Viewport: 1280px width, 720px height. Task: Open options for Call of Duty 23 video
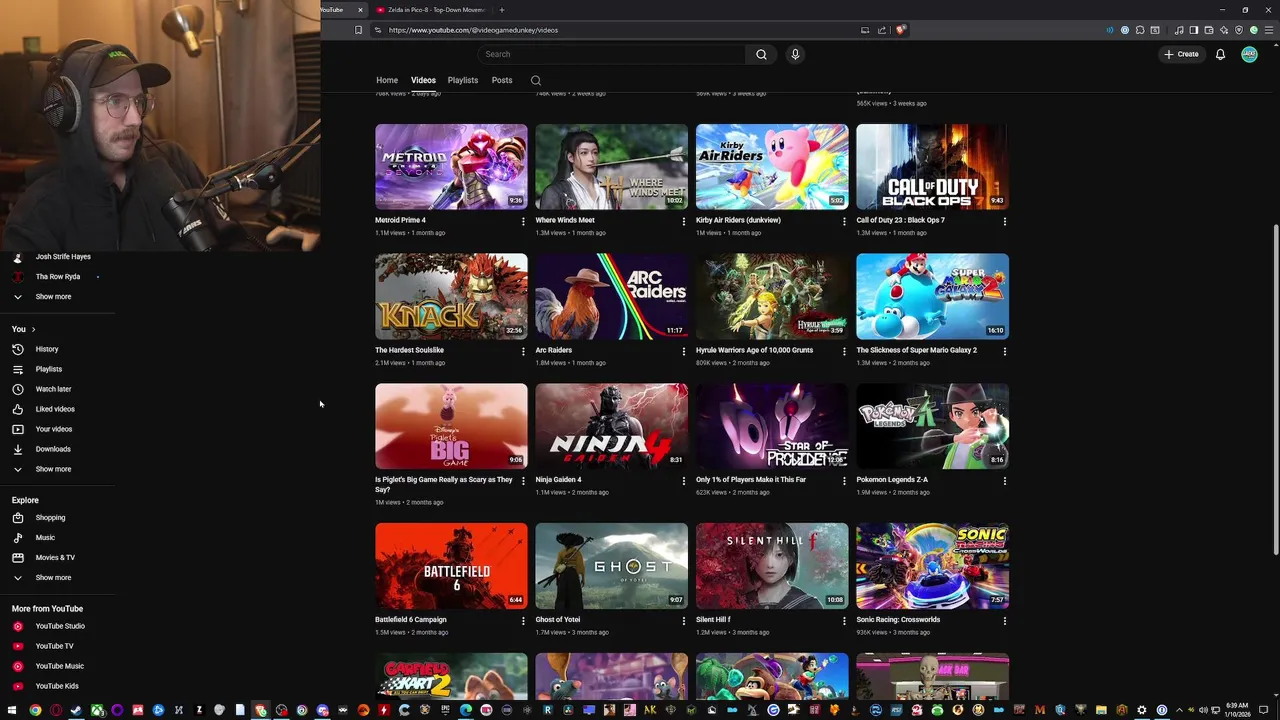pos(1004,221)
